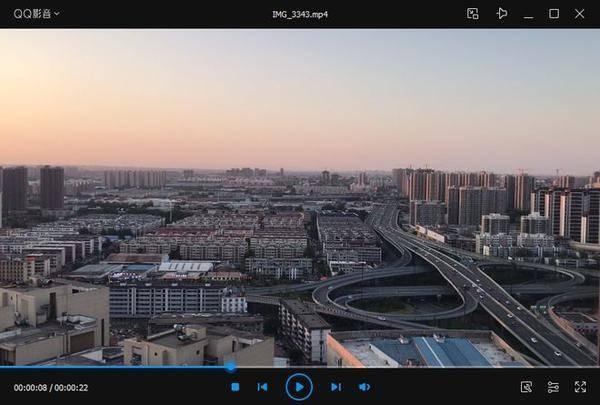Image resolution: width=600 pixels, height=405 pixels.
Task: Enter fullscreen mode
Action: click(x=580, y=387)
